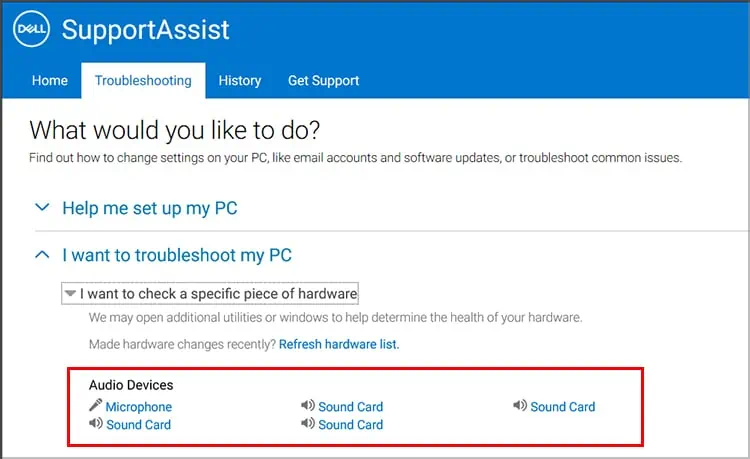Screen dimensions: 750x459
Task: Click the speaker icon beneath the Microphone entry
Action: [95, 424]
